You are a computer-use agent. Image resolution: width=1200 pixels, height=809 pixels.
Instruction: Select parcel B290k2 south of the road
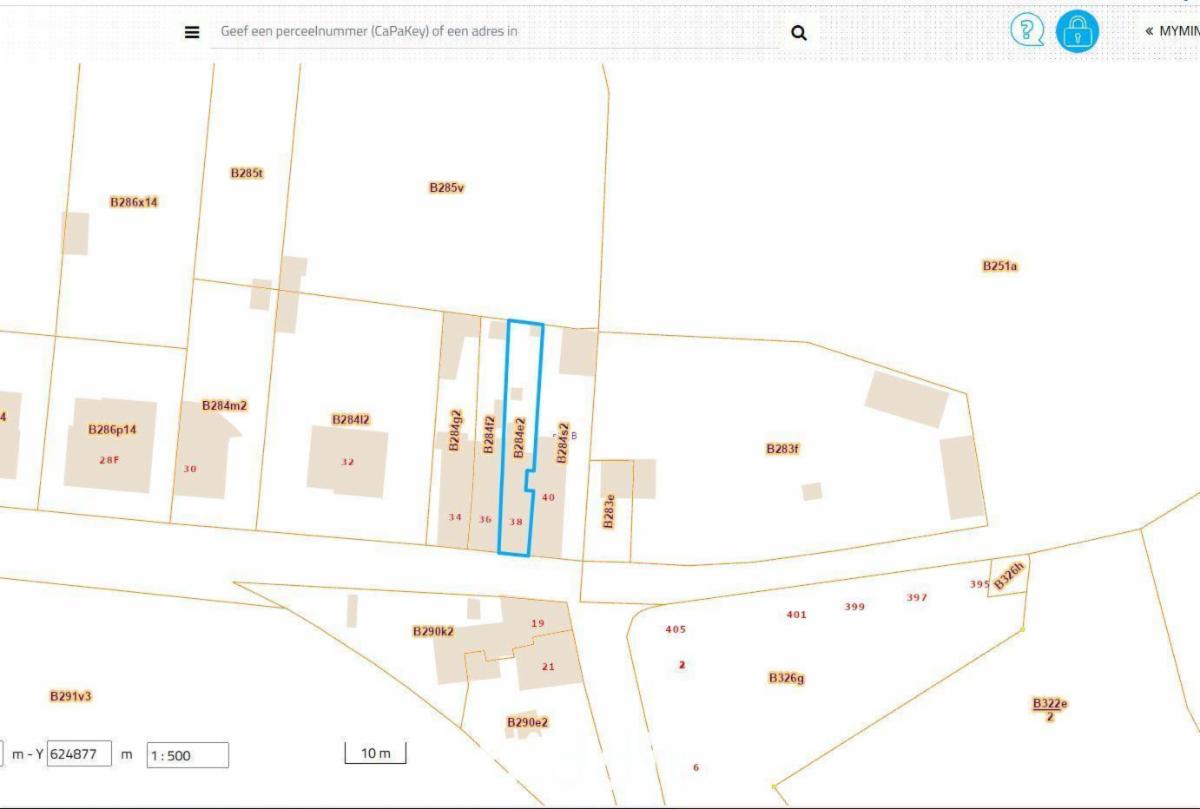(433, 631)
